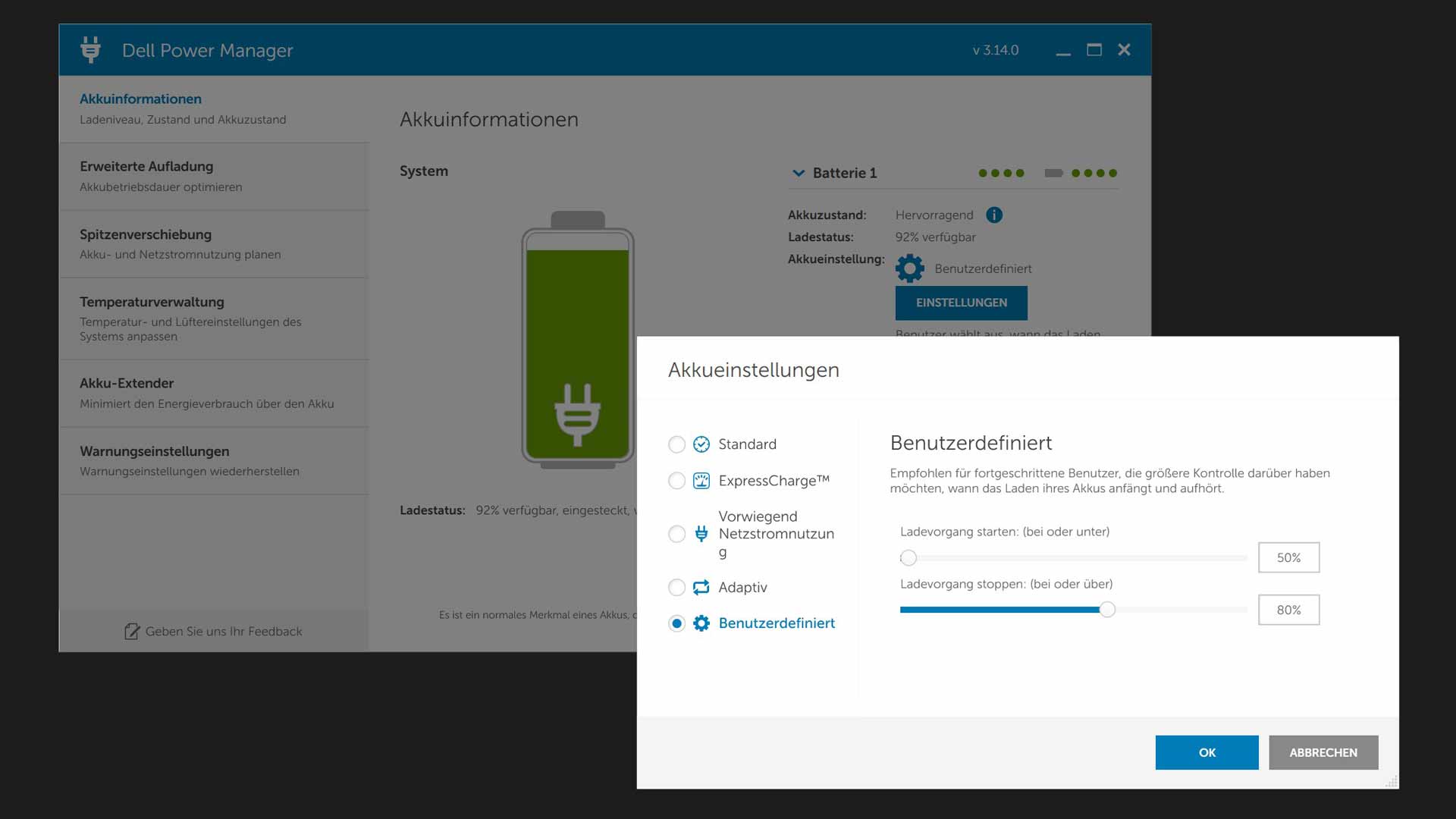
Task: Confirm settings with the OK button
Action: coord(1207,752)
